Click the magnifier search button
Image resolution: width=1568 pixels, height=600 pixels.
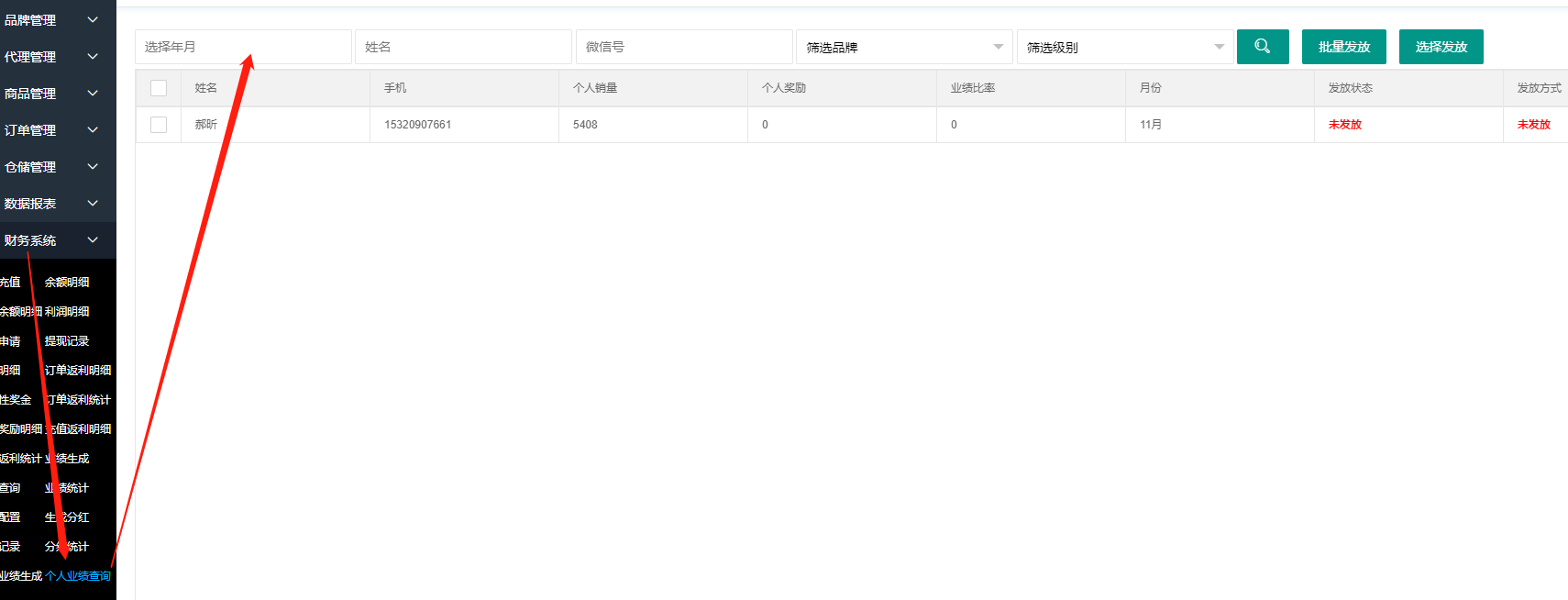click(1262, 47)
